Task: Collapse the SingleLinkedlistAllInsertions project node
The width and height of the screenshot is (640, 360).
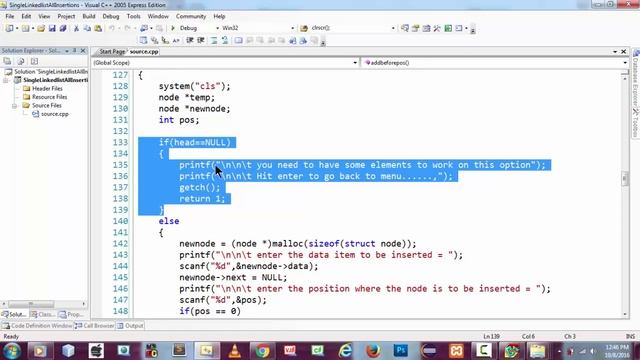Action: (x=6, y=80)
